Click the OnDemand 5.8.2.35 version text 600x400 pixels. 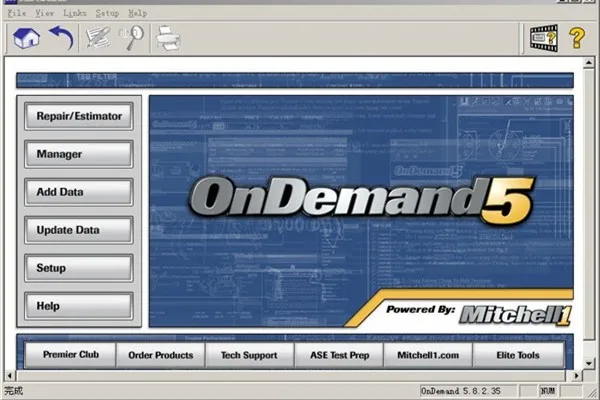click(461, 391)
